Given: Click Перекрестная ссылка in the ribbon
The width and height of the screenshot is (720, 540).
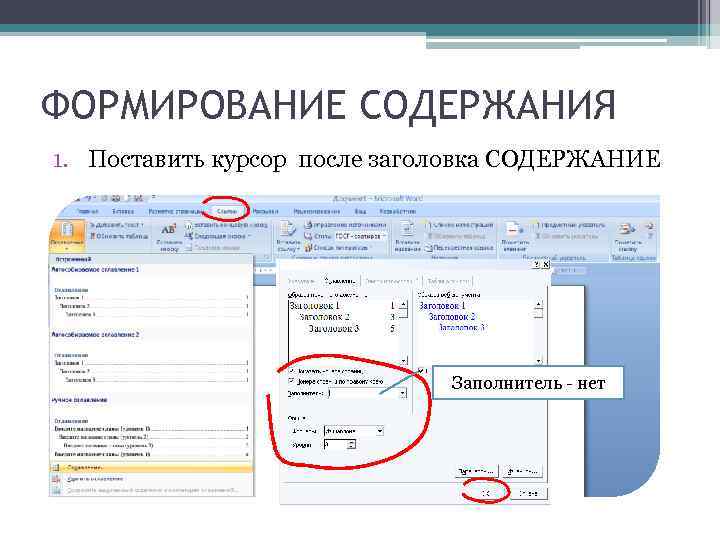Looking at the screenshot, I should coord(459,248).
